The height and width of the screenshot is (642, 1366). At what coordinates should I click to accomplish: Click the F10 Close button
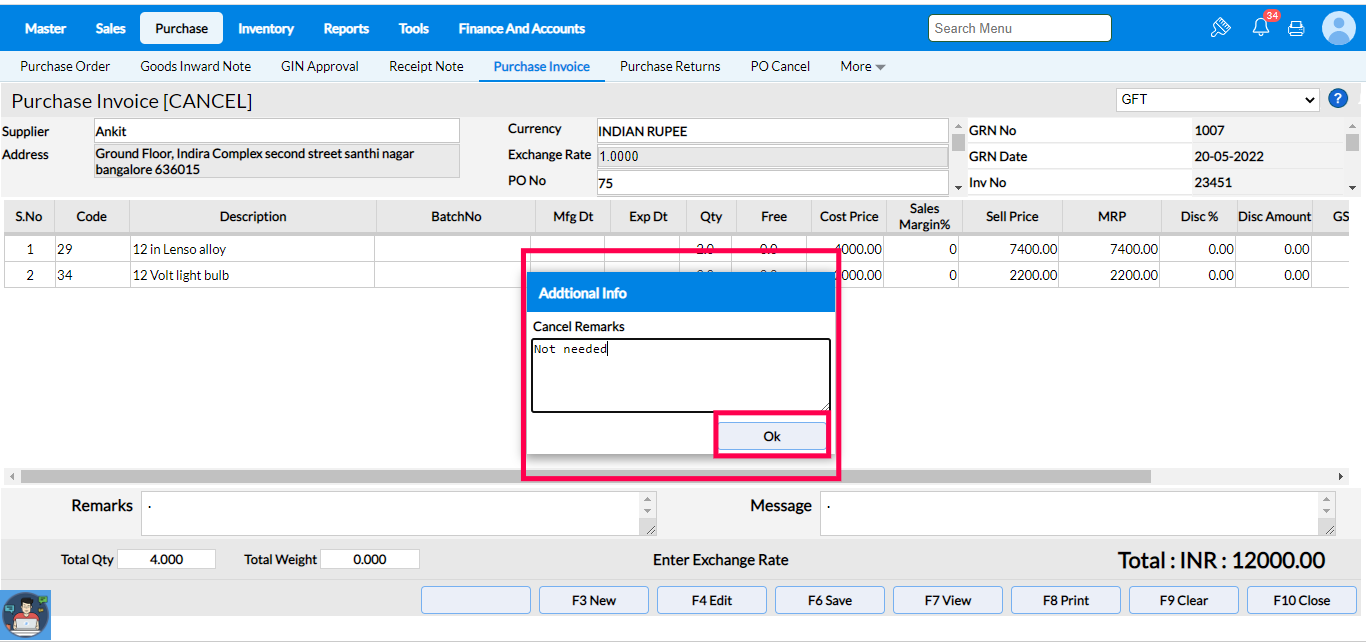click(1301, 600)
